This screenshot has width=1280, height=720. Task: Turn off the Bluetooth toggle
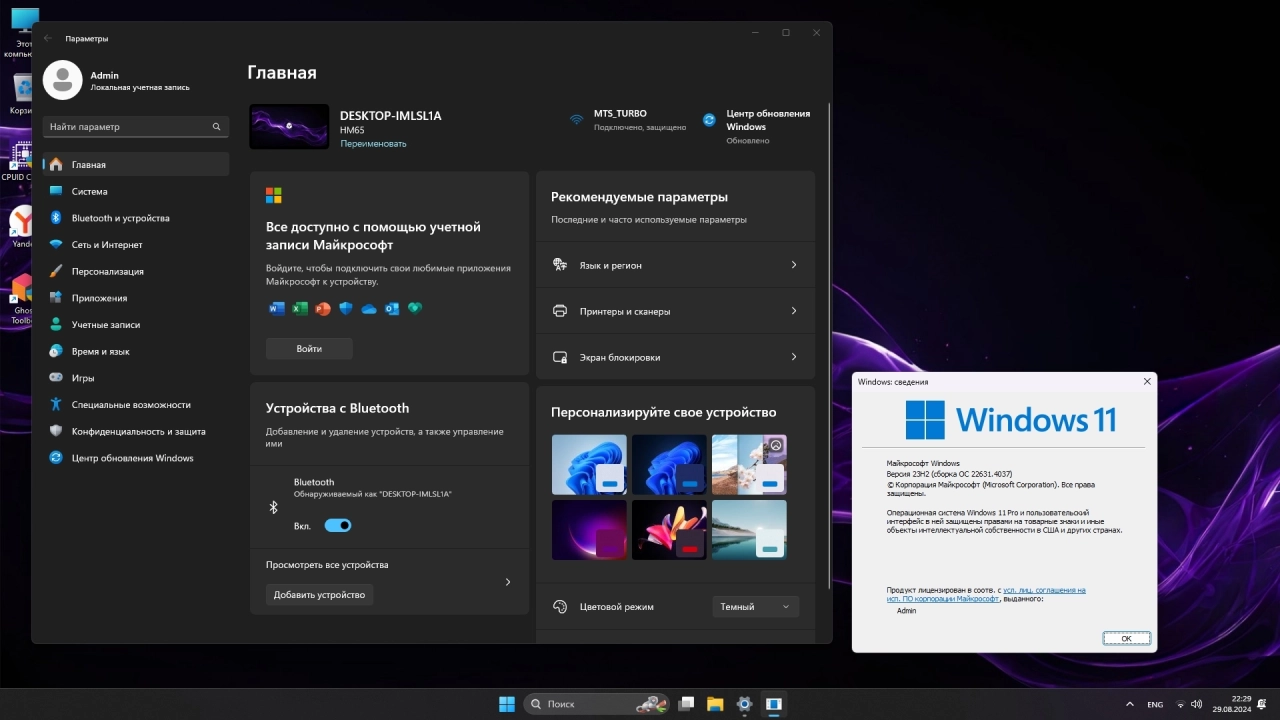coord(338,525)
